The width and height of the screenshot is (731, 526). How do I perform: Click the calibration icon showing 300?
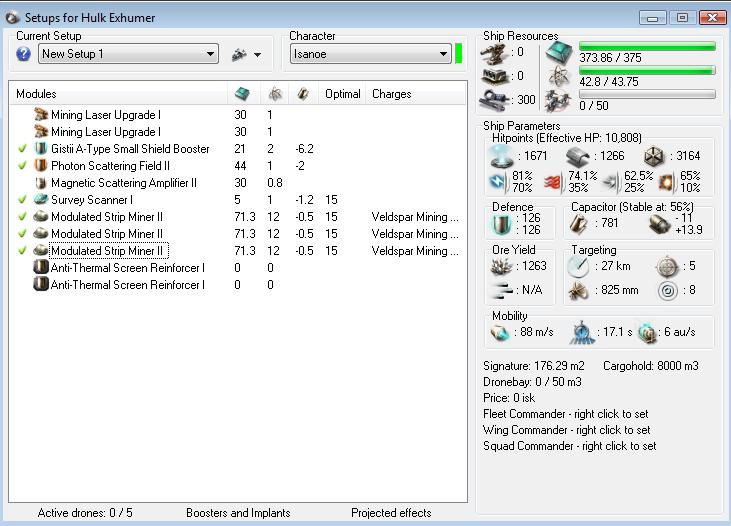point(494,99)
